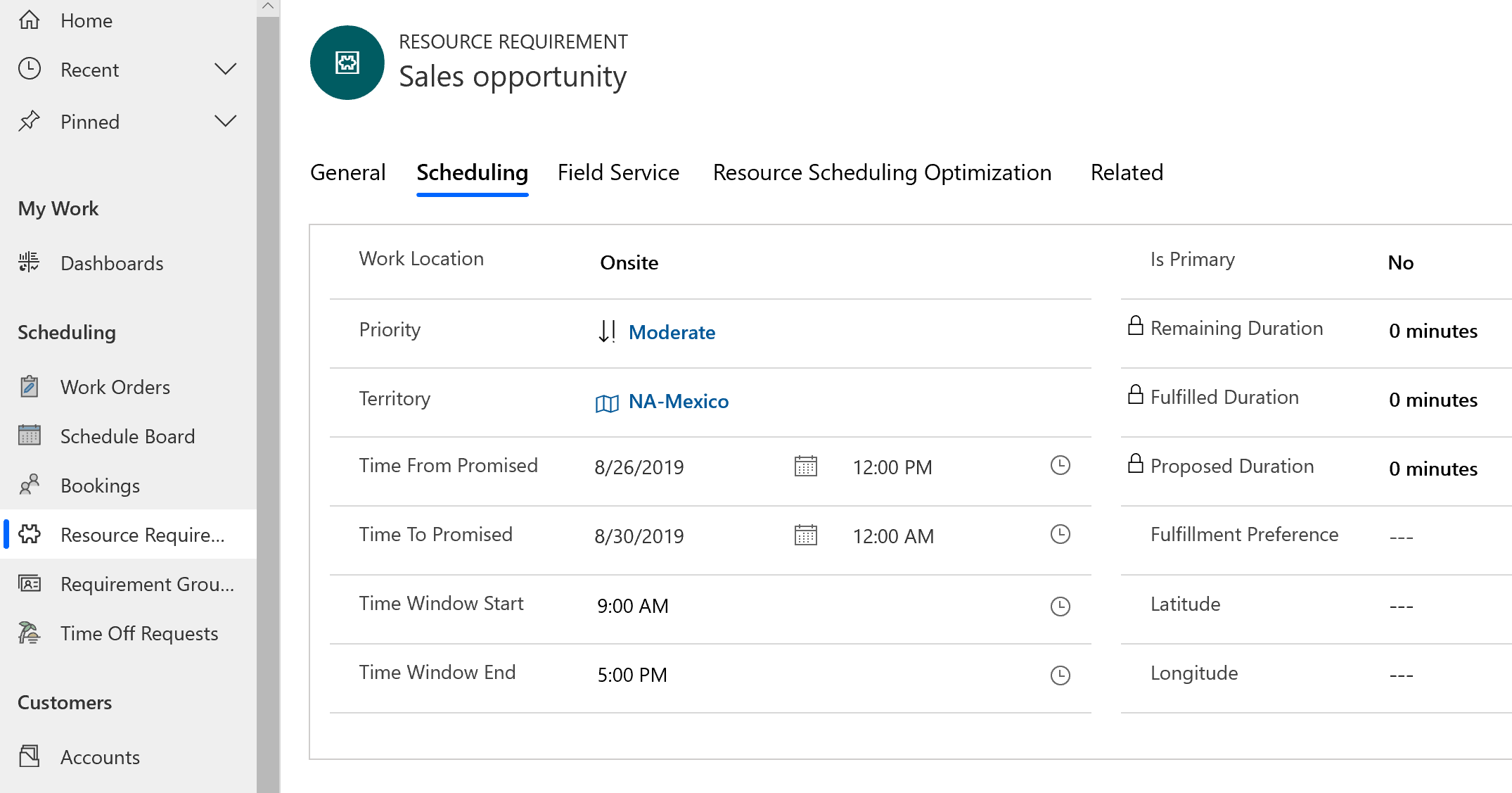Image resolution: width=1512 pixels, height=793 pixels.
Task: Click the Work Orders sidebar icon
Action: [30, 388]
